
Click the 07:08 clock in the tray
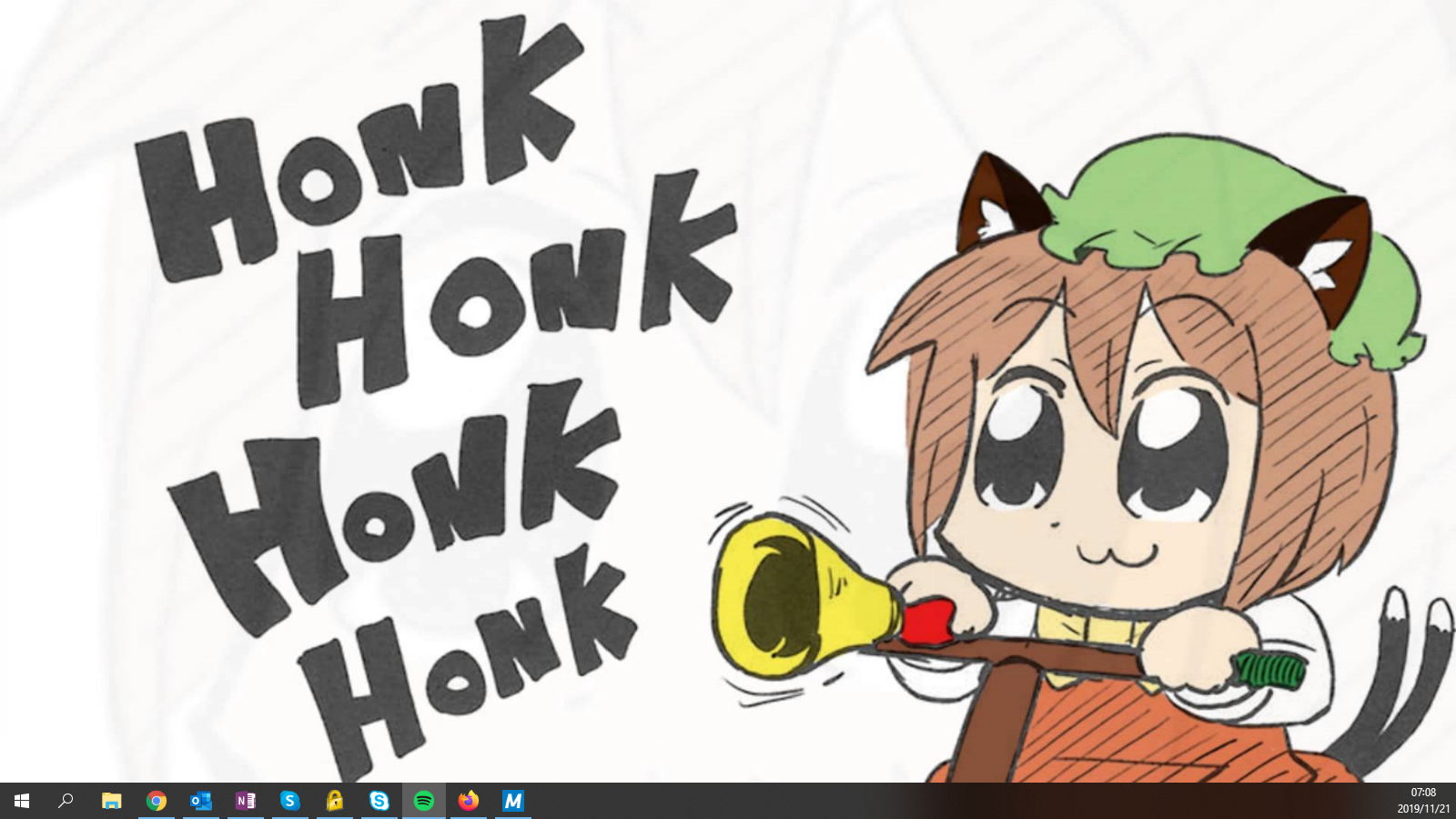pos(1423,793)
